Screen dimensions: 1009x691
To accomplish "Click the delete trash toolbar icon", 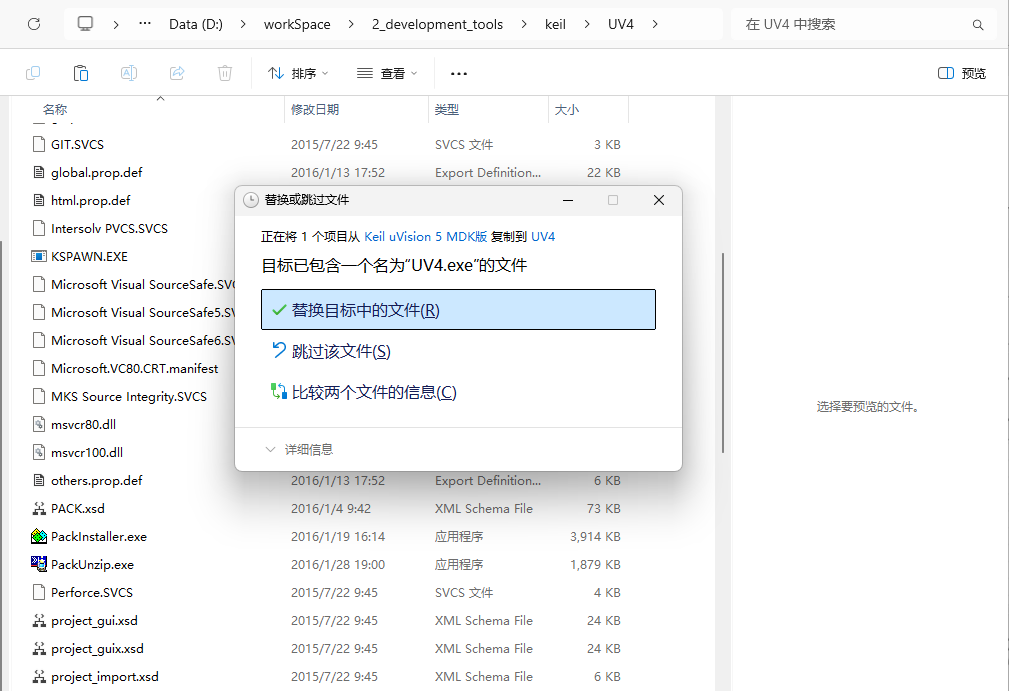I will pos(225,73).
